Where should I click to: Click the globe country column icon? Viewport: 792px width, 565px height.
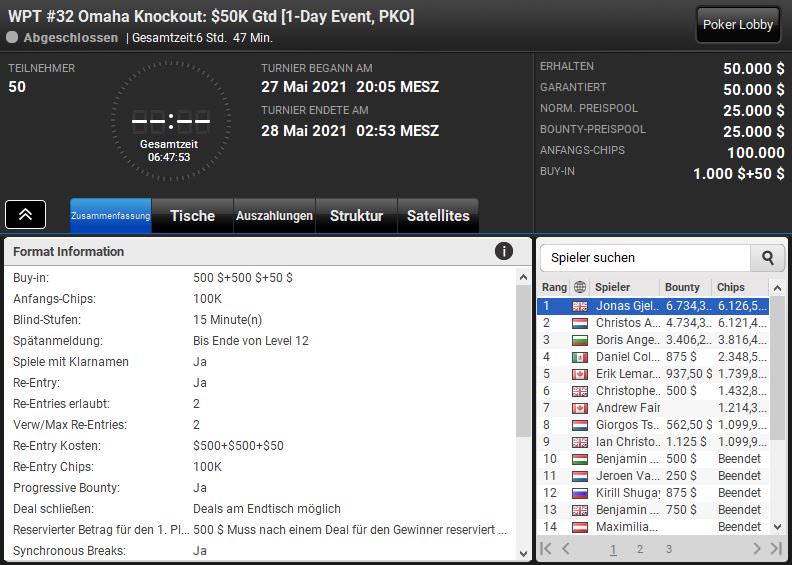580,287
